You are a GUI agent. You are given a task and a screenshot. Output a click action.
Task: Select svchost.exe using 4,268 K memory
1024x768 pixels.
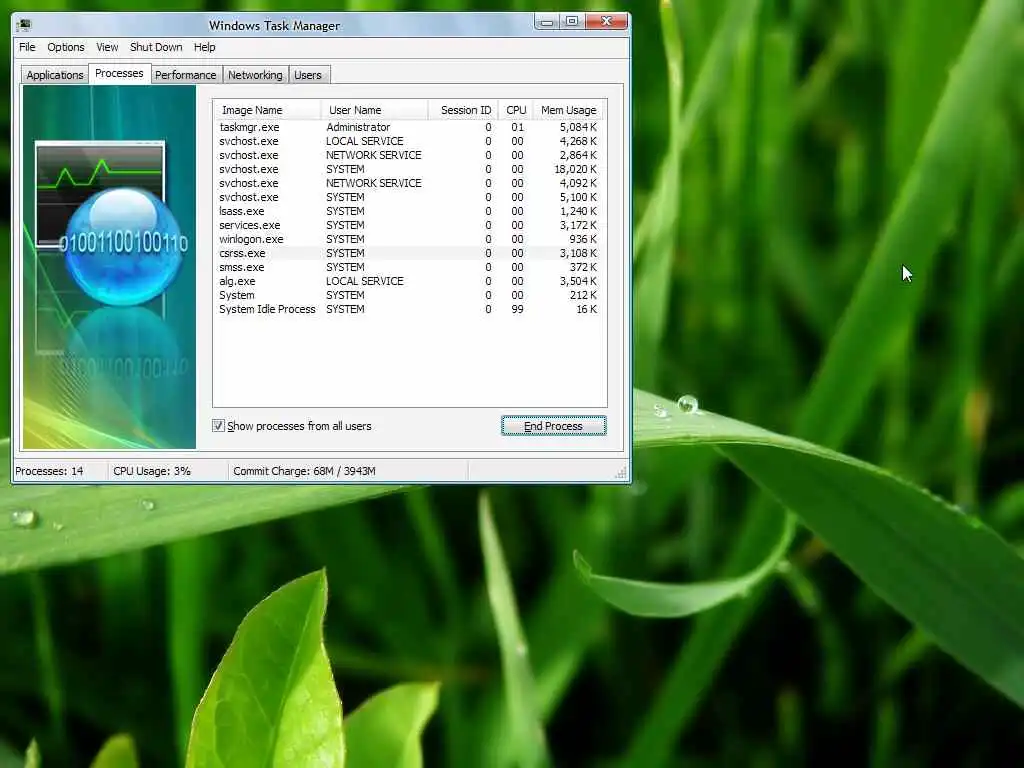click(409, 141)
